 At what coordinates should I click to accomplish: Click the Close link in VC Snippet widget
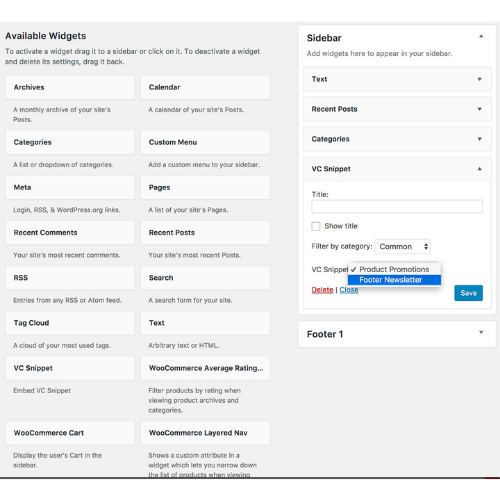(349, 290)
